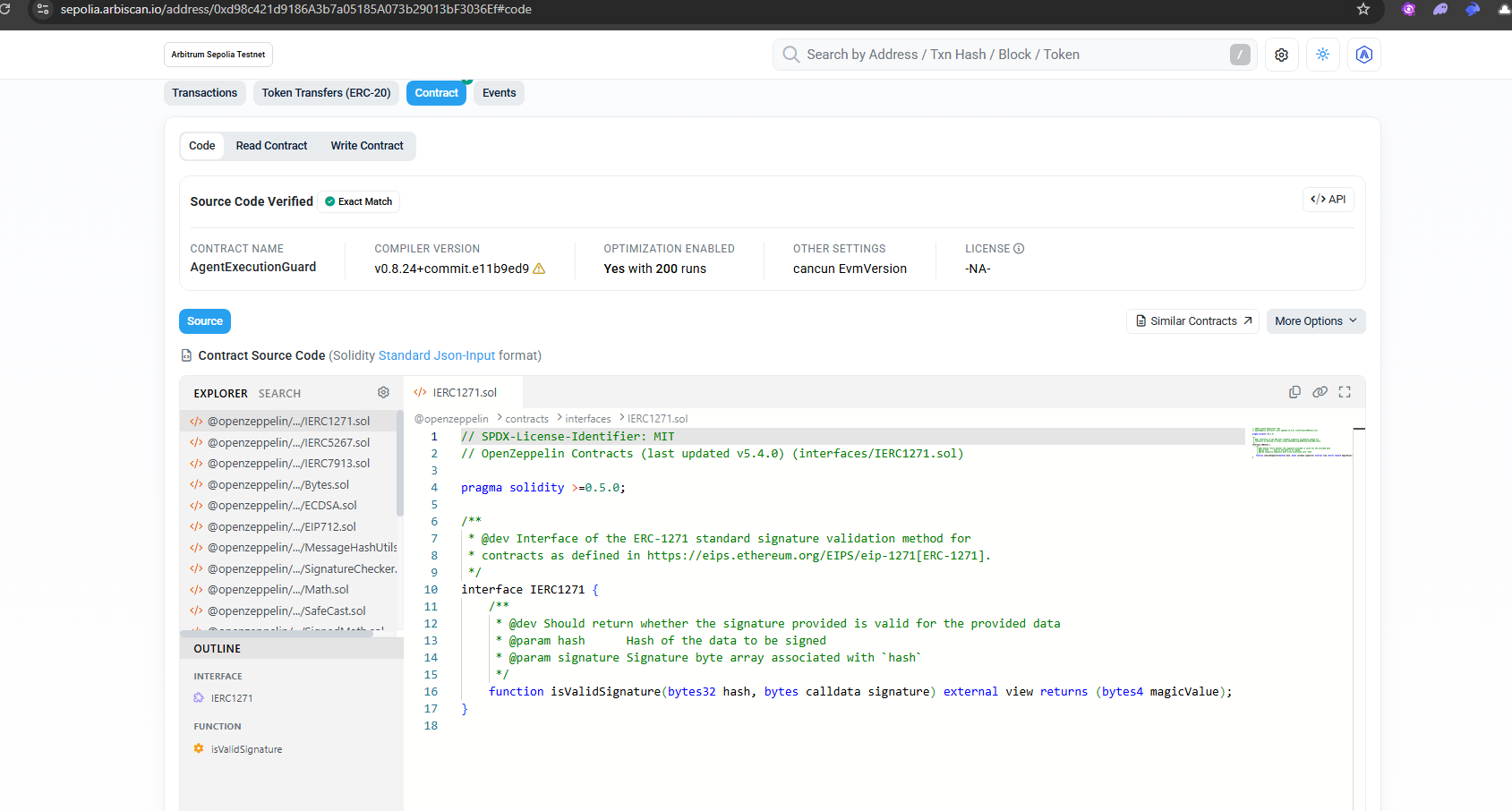Click the Exact Match verified badge
This screenshot has width=1512, height=811.
click(359, 201)
